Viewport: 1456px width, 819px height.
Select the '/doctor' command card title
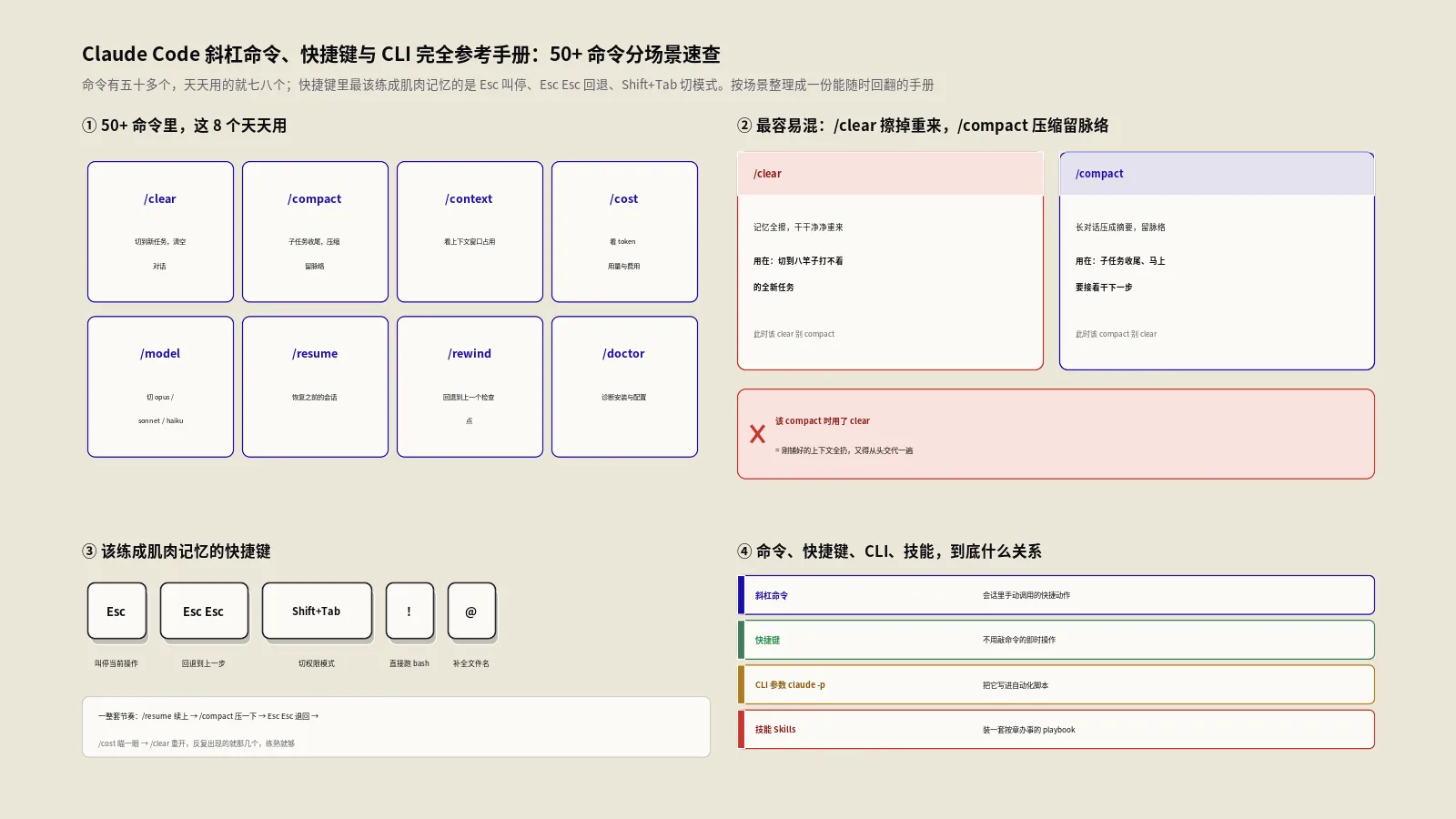point(624,353)
